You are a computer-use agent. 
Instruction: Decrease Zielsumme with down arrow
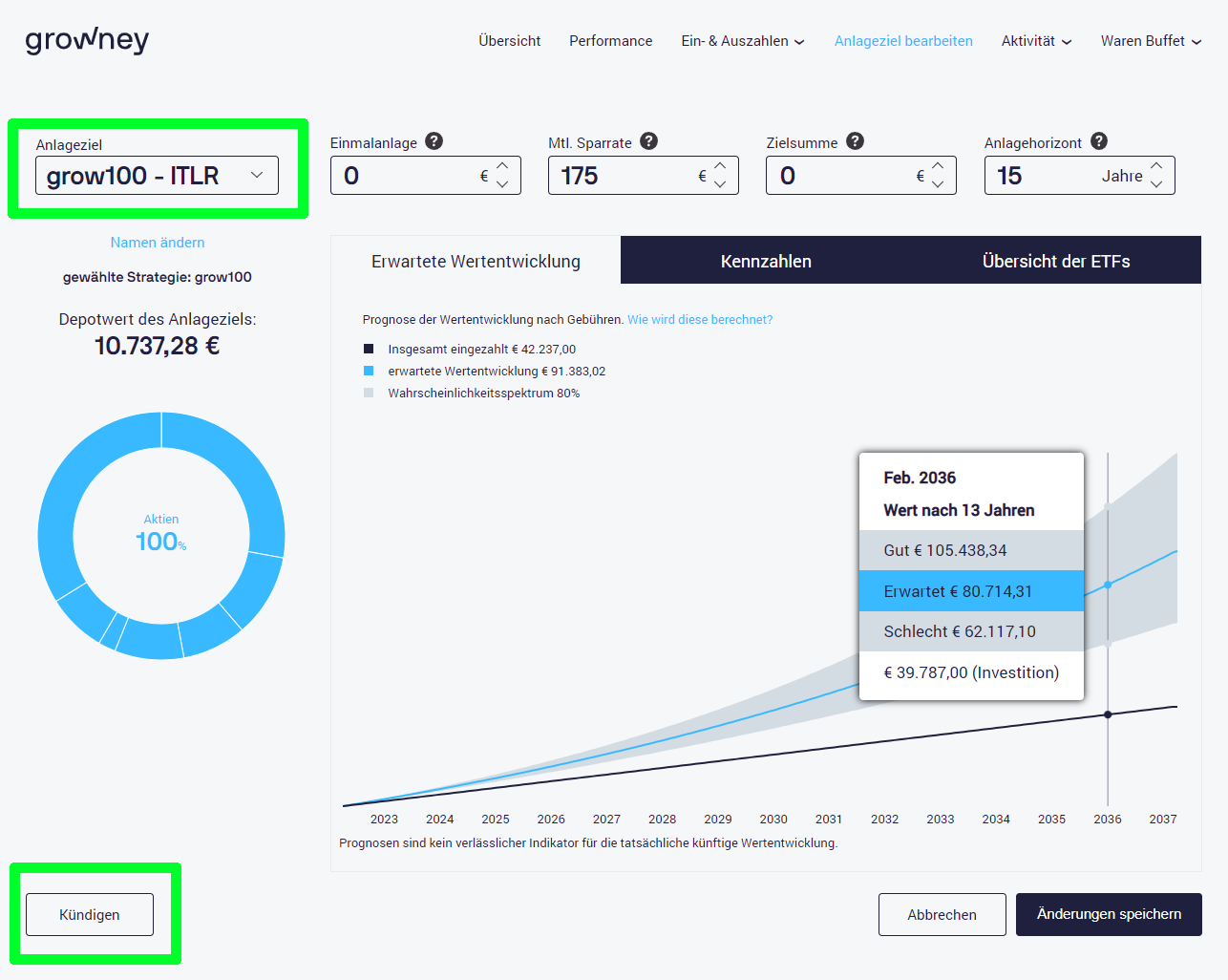[938, 184]
